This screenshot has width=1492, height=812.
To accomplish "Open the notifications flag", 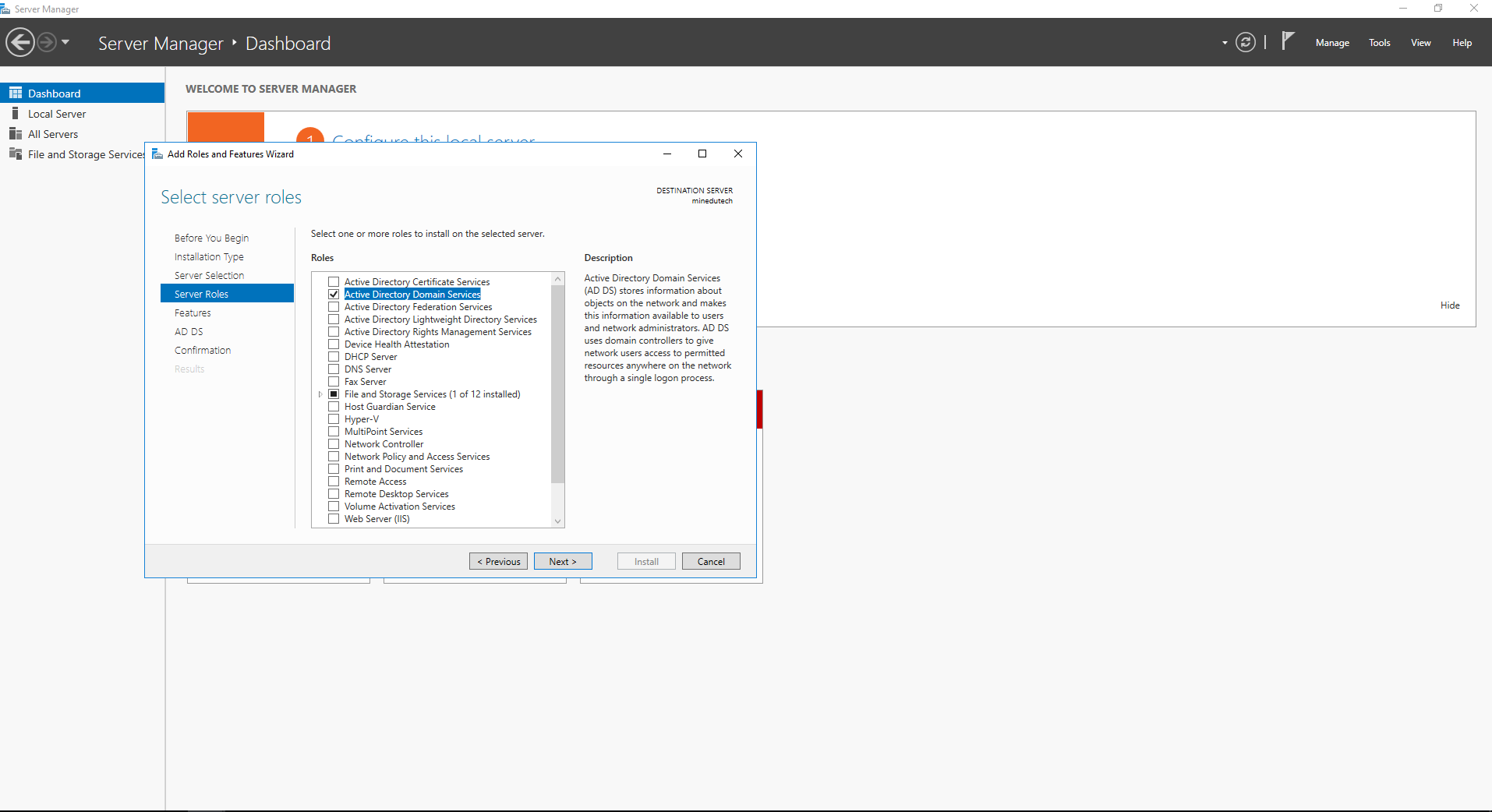I will pos(1287,41).
